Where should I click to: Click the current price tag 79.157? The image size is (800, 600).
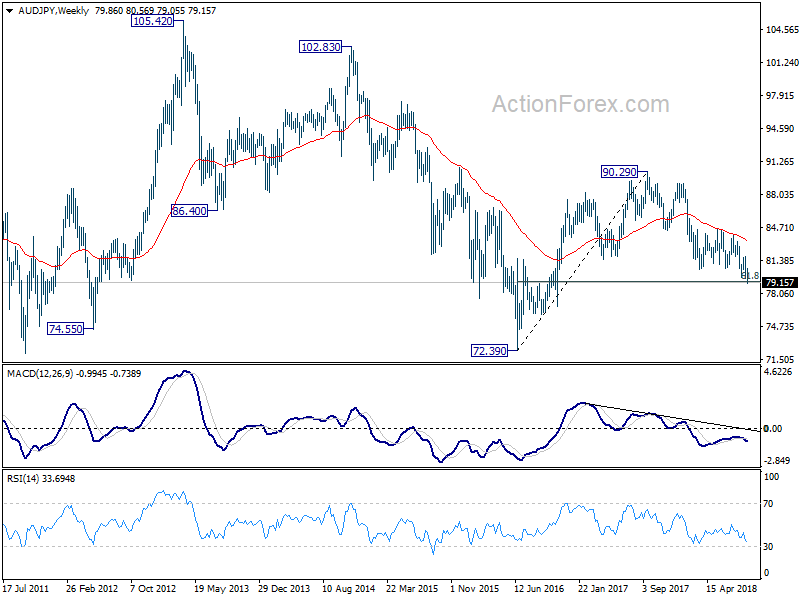click(780, 282)
